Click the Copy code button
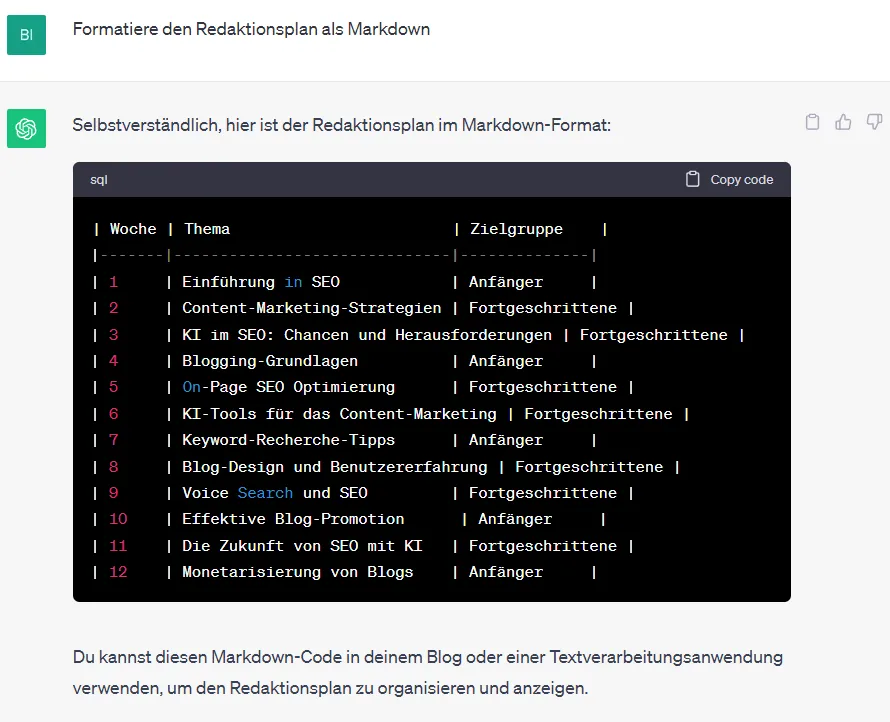890x722 pixels. (729, 179)
